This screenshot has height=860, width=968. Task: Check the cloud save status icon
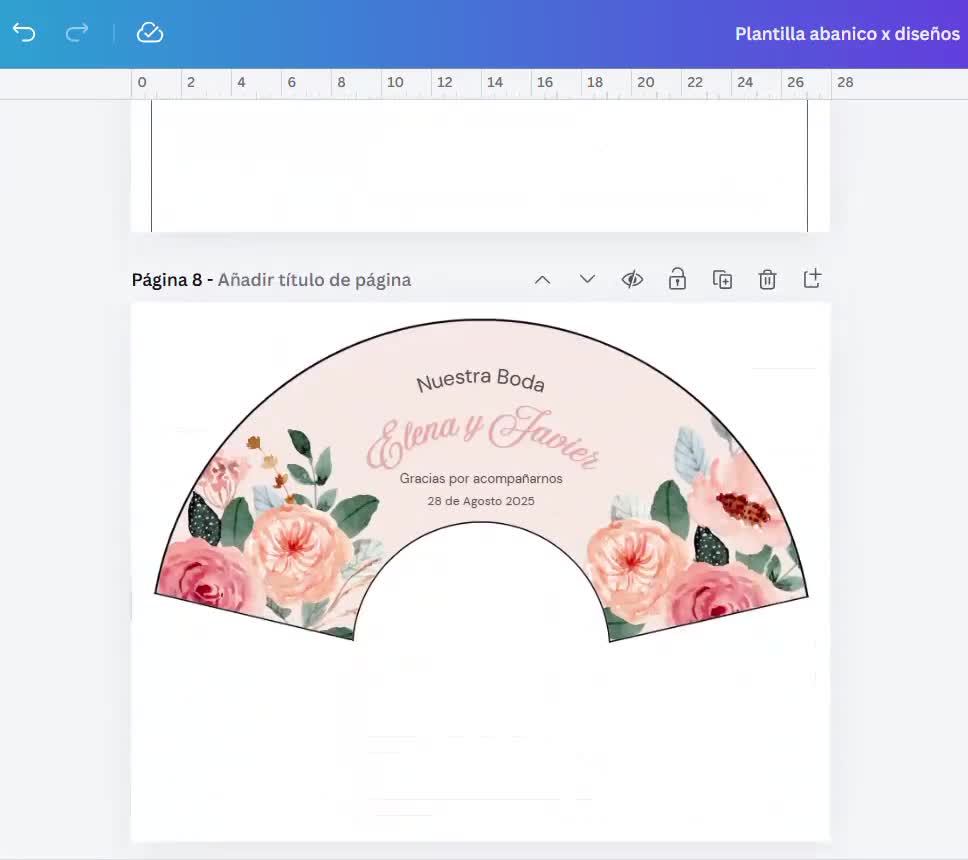[150, 33]
